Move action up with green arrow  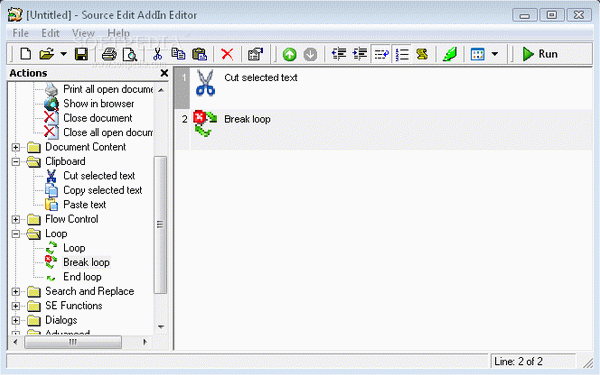(x=290, y=54)
